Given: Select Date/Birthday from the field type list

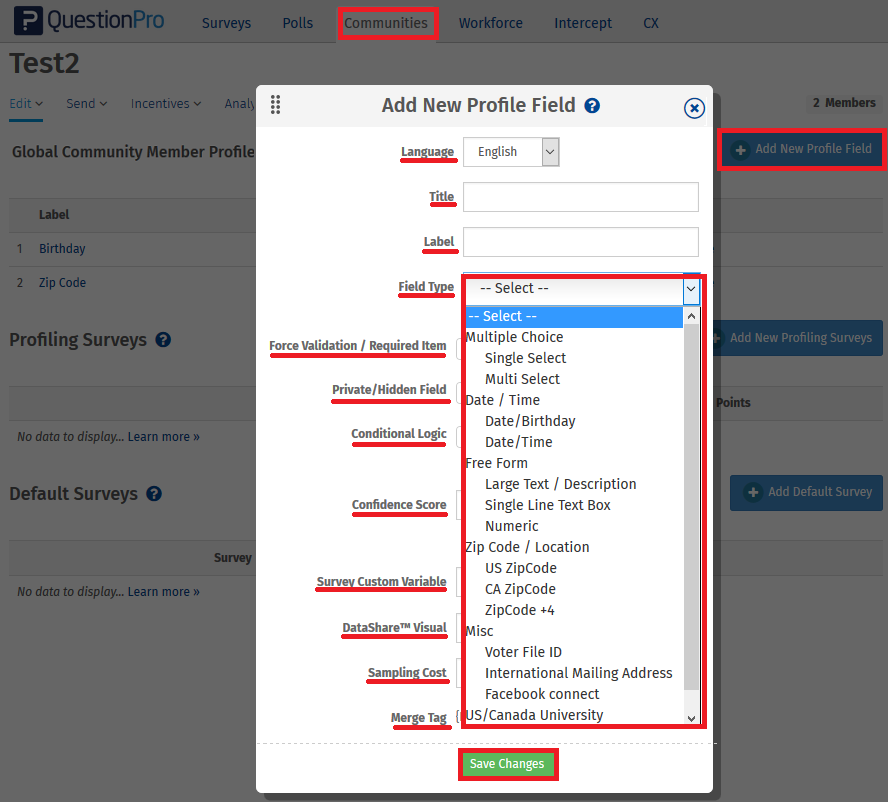Looking at the screenshot, I should [530, 420].
